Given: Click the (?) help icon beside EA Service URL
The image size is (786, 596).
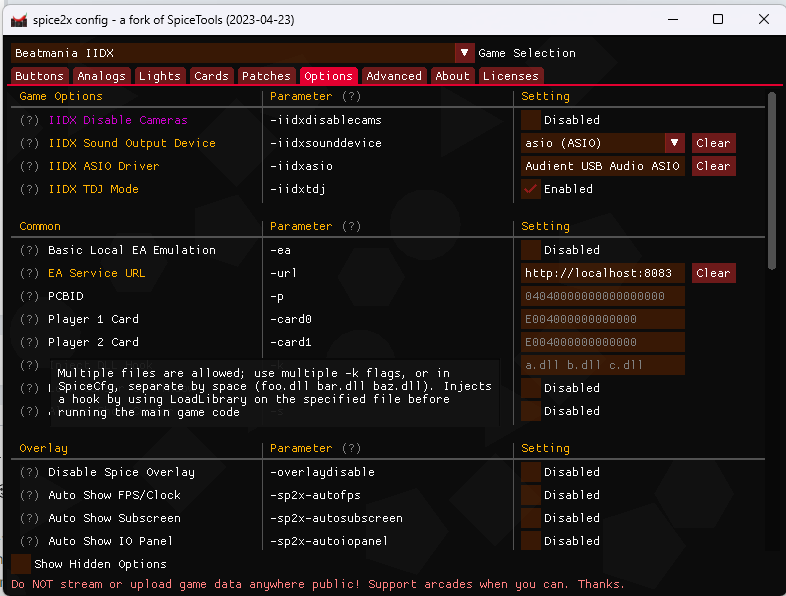Looking at the screenshot, I should tap(30, 273).
